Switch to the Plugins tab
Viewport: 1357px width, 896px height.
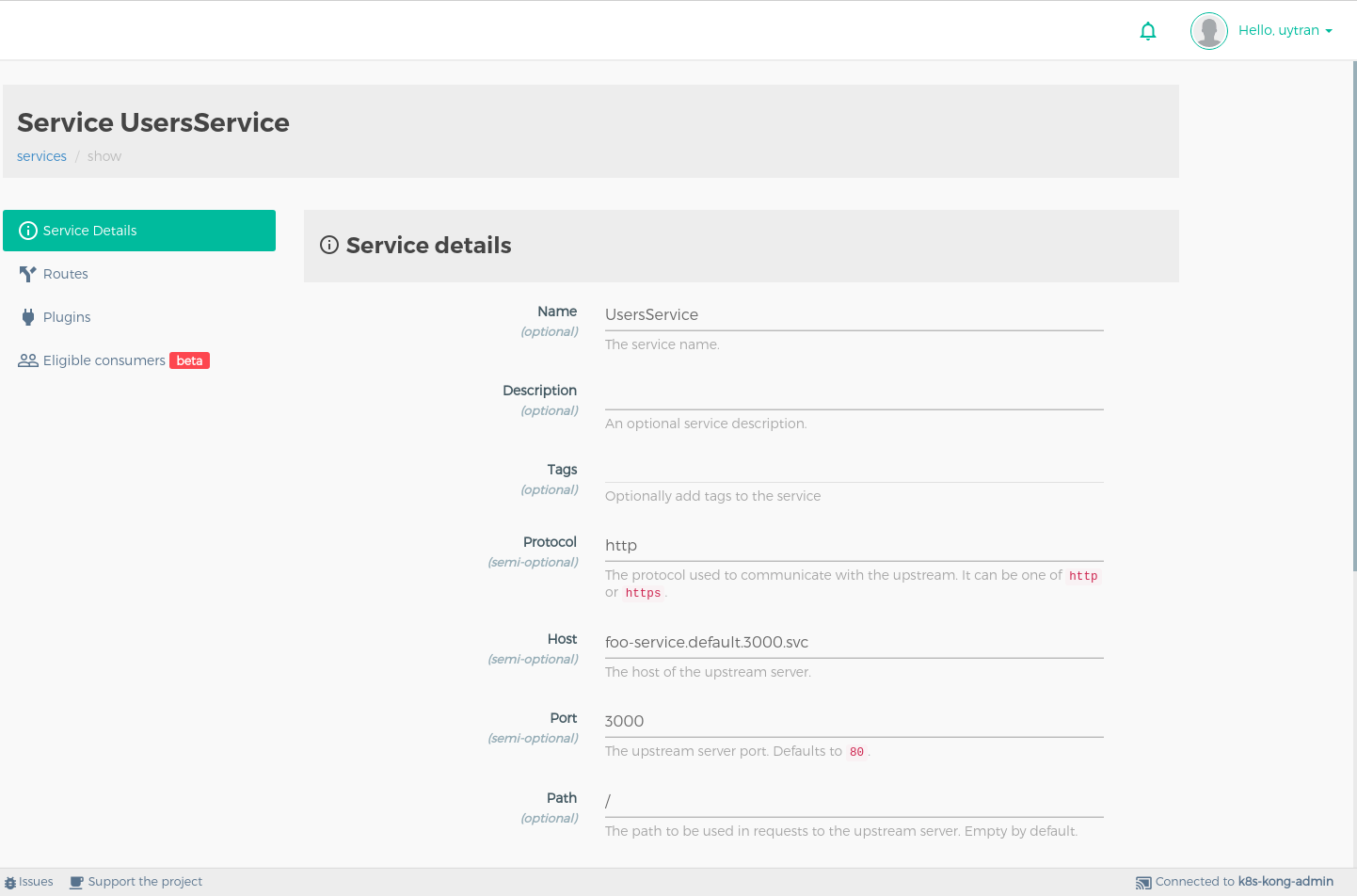coord(67,317)
